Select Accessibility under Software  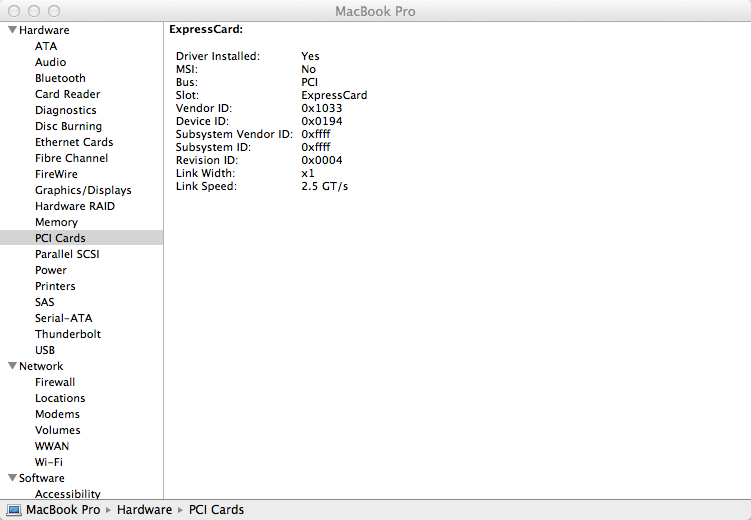[x=68, y=494]
